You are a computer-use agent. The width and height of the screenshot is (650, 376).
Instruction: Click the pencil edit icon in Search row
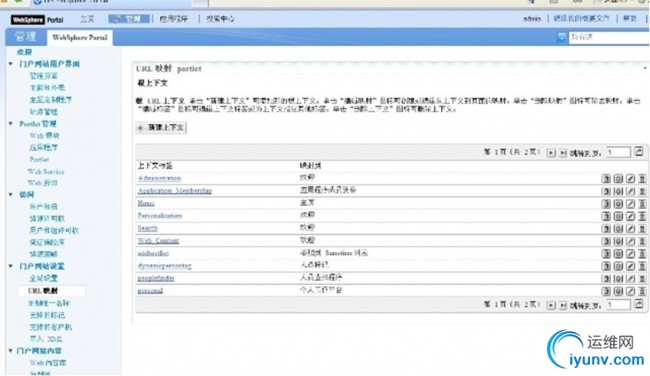point(630,228)
